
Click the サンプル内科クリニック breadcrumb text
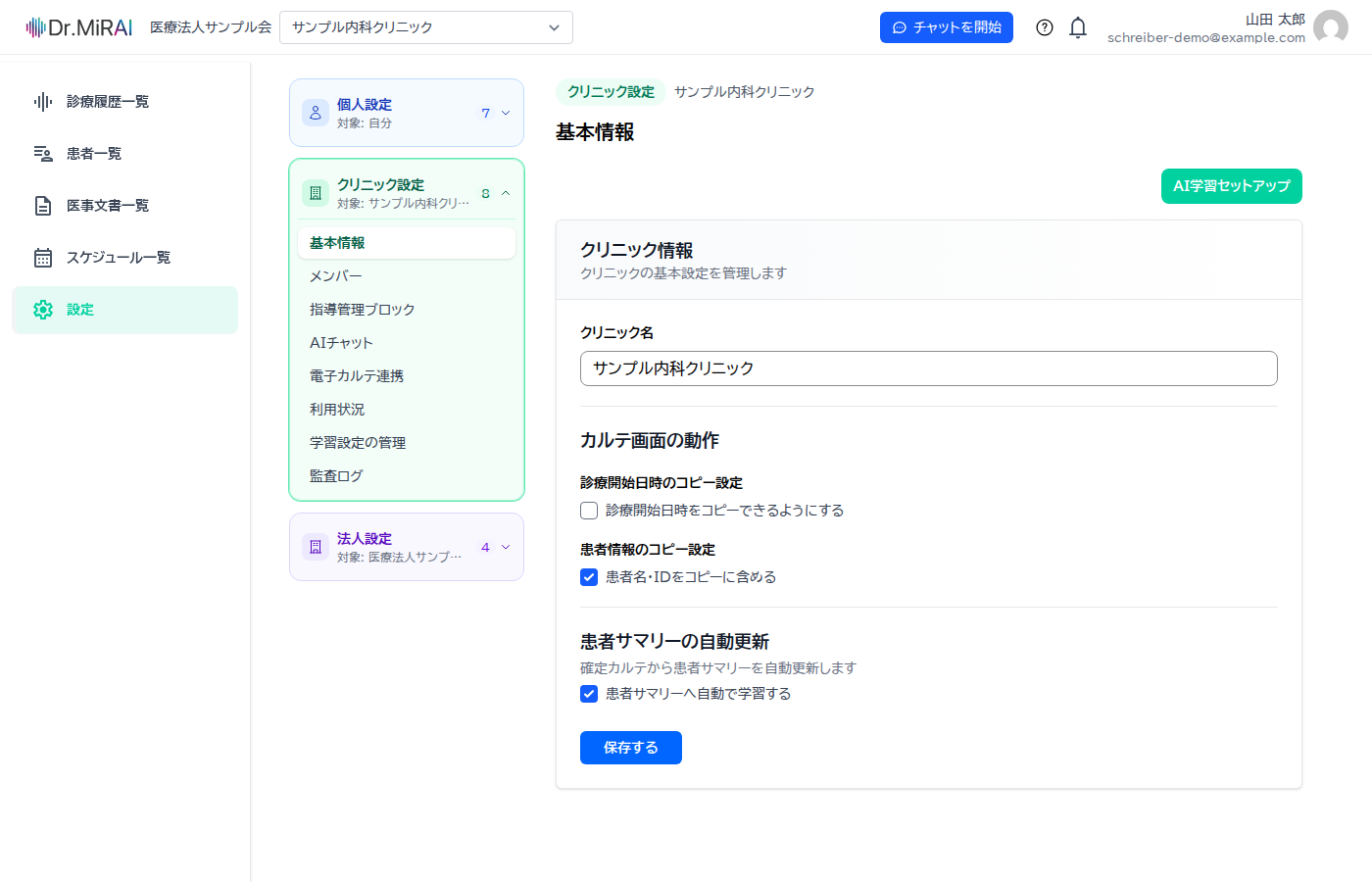745,92
